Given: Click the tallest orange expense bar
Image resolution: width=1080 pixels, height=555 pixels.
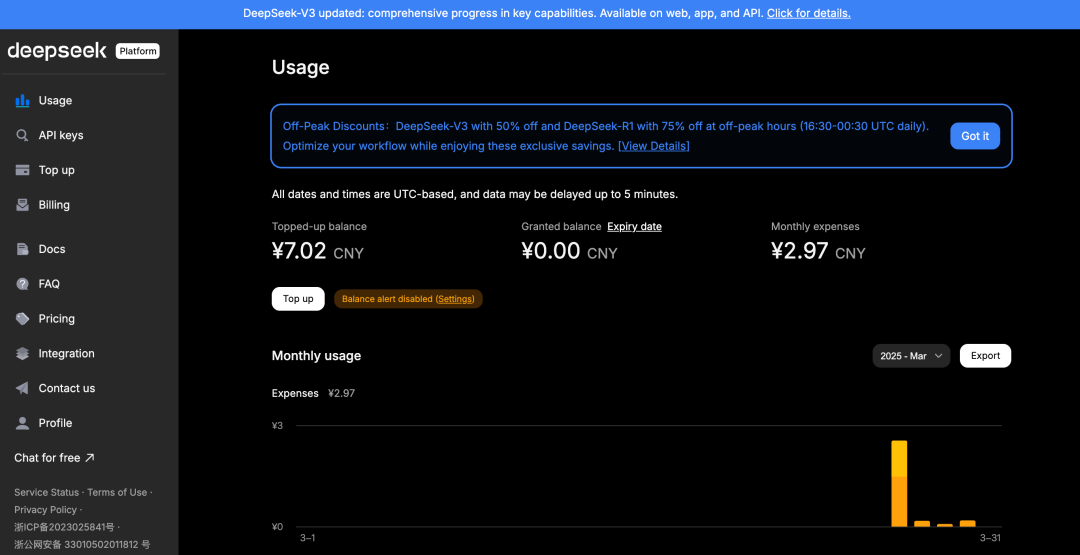Looking at the screenshot, I should pyautogui.click(x=899, y=484).
